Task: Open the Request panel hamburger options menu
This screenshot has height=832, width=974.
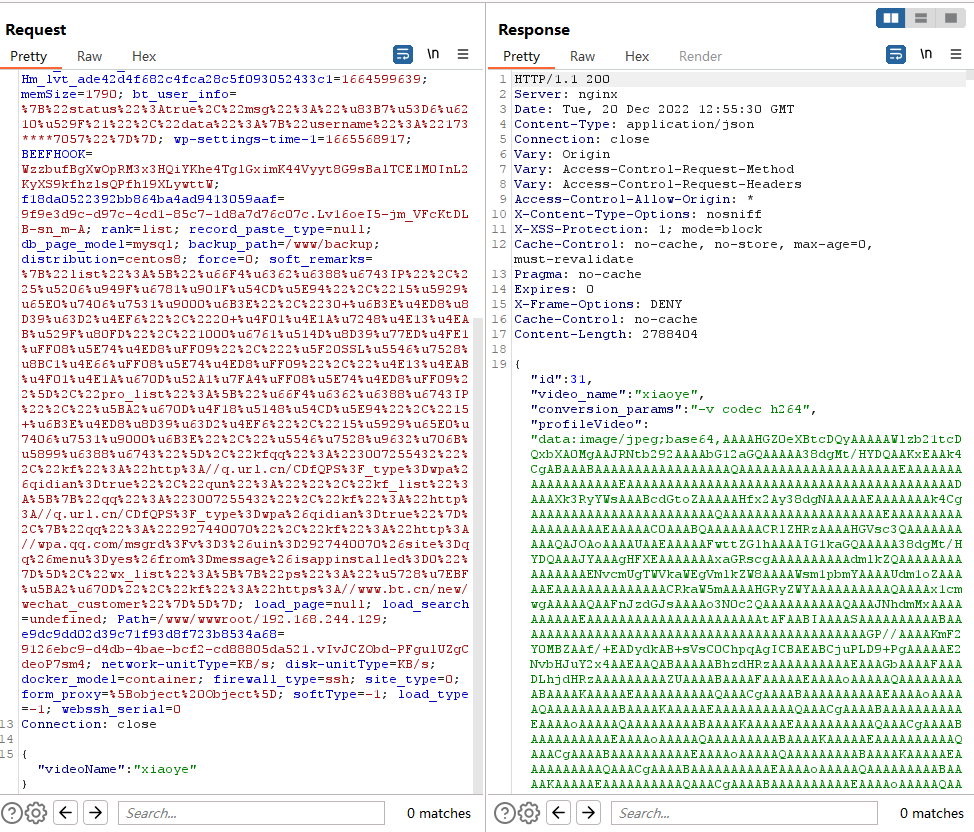Action: coord(463,54)
